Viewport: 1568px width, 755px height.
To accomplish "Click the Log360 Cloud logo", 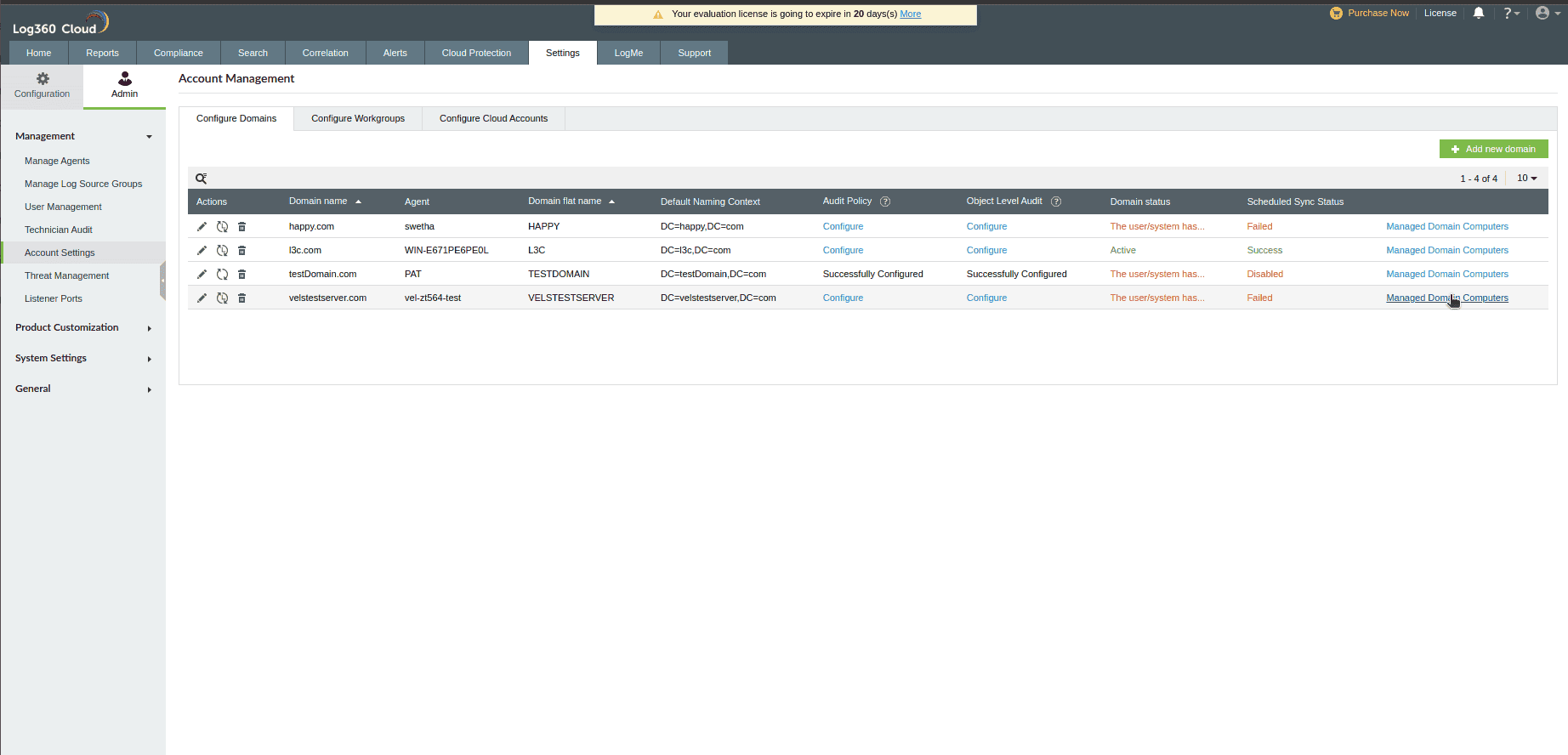I will pos(60,23).
